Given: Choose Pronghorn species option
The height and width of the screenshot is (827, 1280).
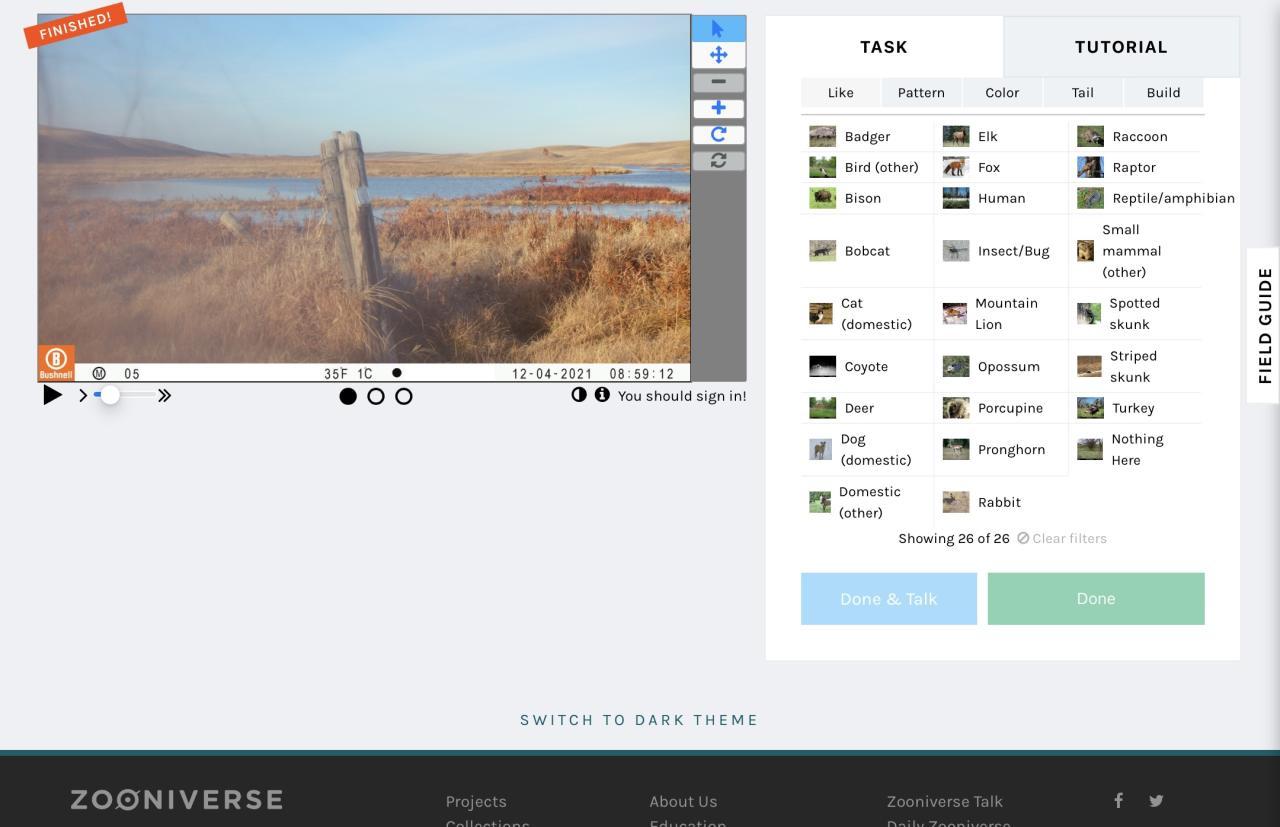Looking at the screenshot, I should click(x=1001, y=450).
